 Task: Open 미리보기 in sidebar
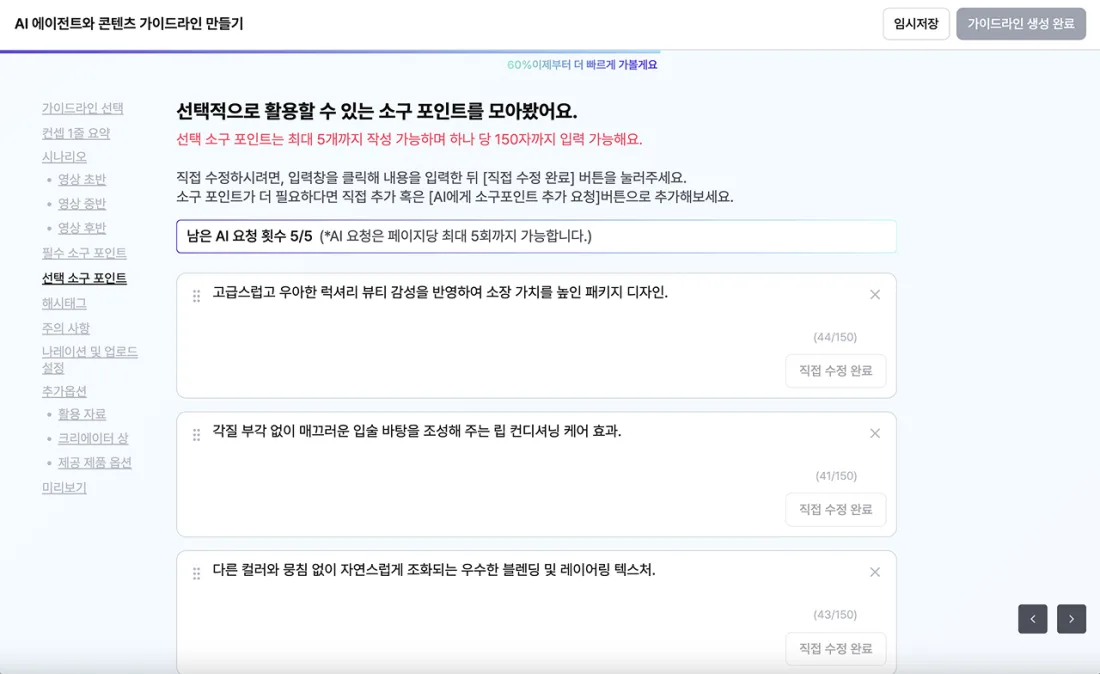(x=64, y=488)
